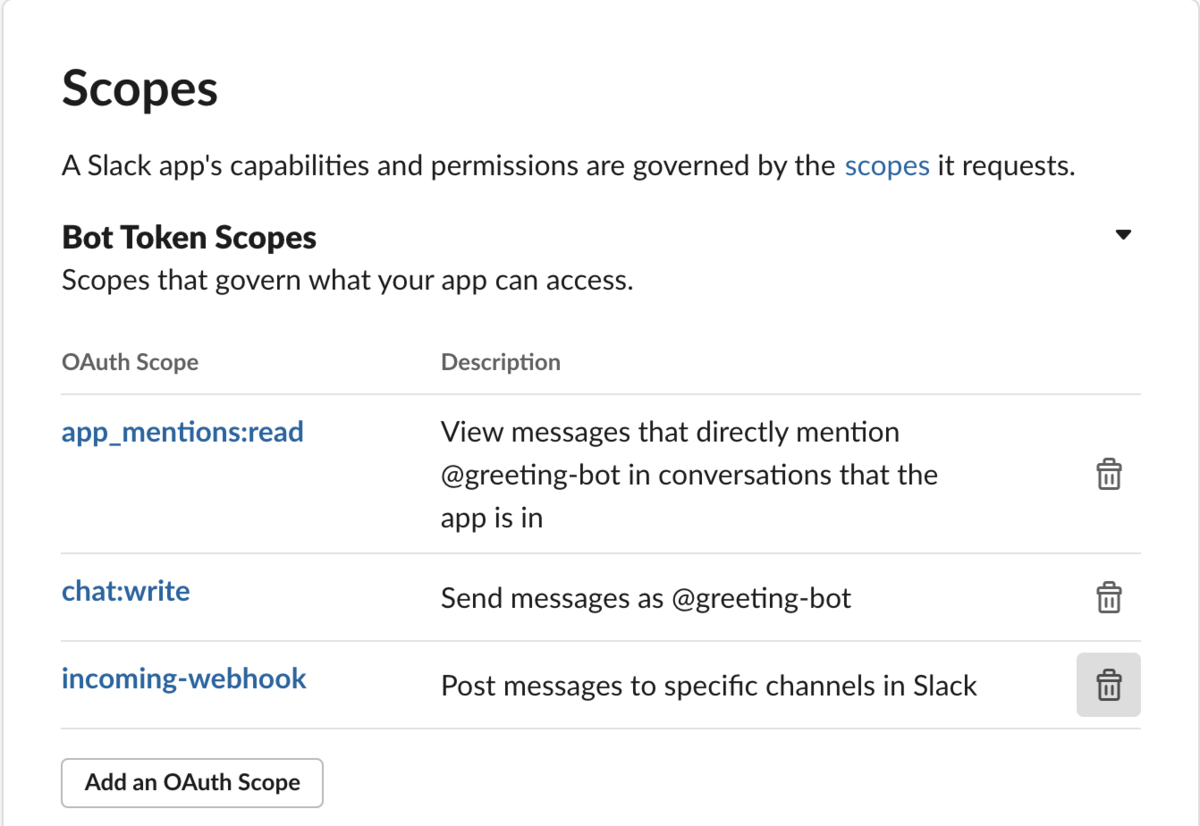Delete the app_mentions:read scope via trash icon
The width and height of the screenshot is (1200, 826).
coord(1108,474)
